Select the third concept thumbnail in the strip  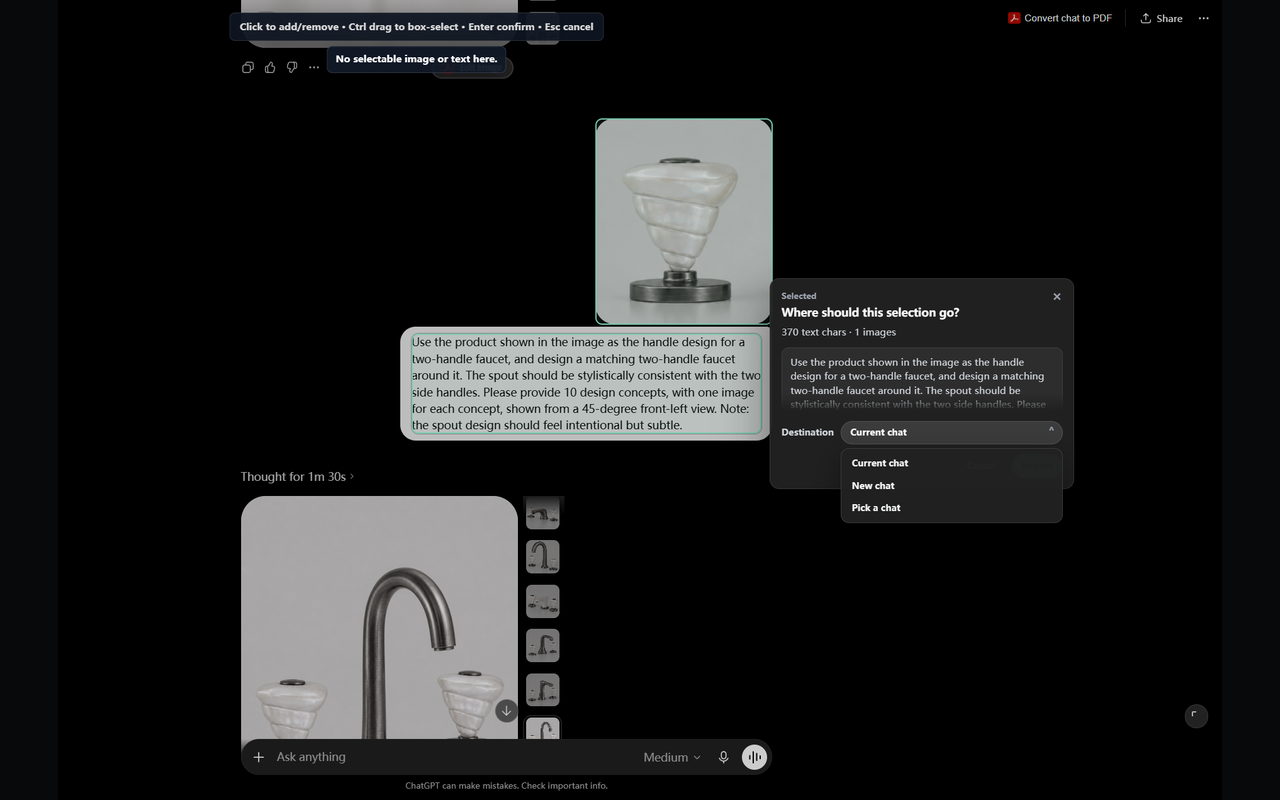tap(542, 601)
